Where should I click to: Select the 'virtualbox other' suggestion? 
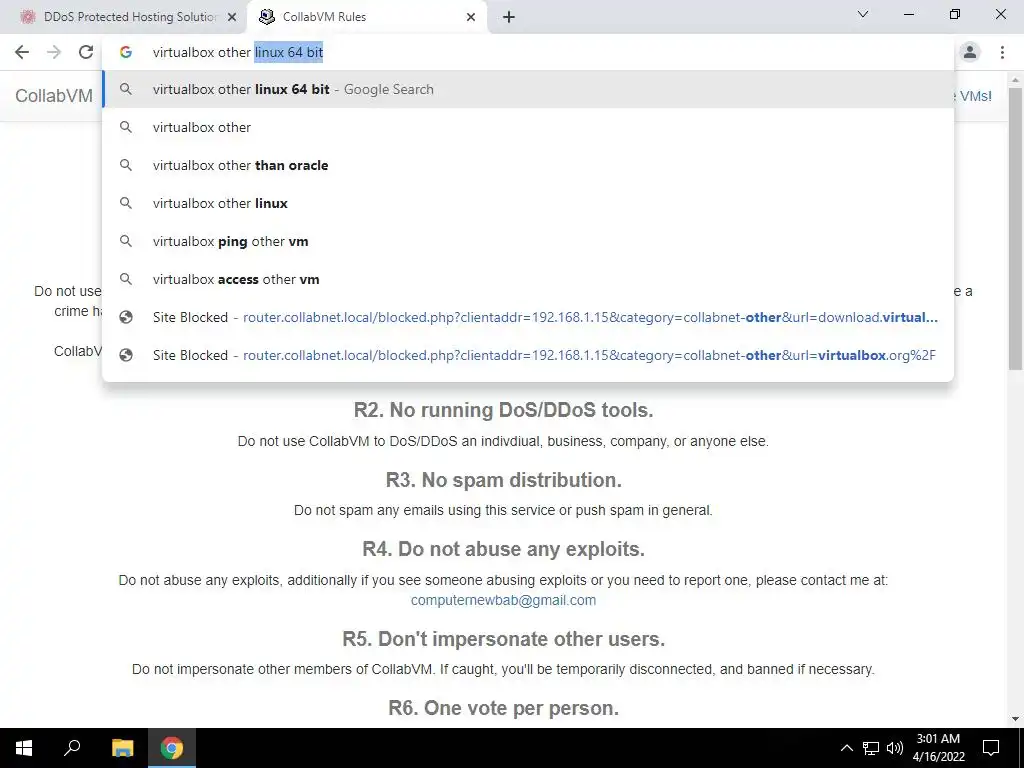click(528, 127)
